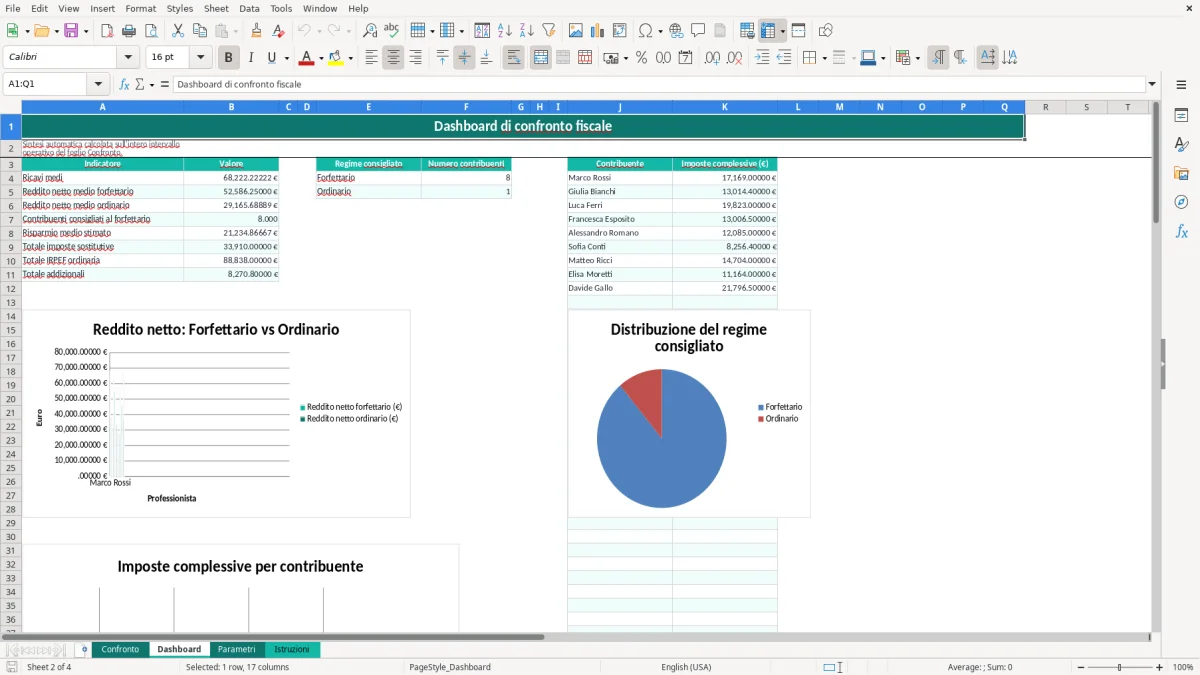Expand formula bar arrow
The height and width of the screenshot is (675, 1200).
coord(1152,84)
